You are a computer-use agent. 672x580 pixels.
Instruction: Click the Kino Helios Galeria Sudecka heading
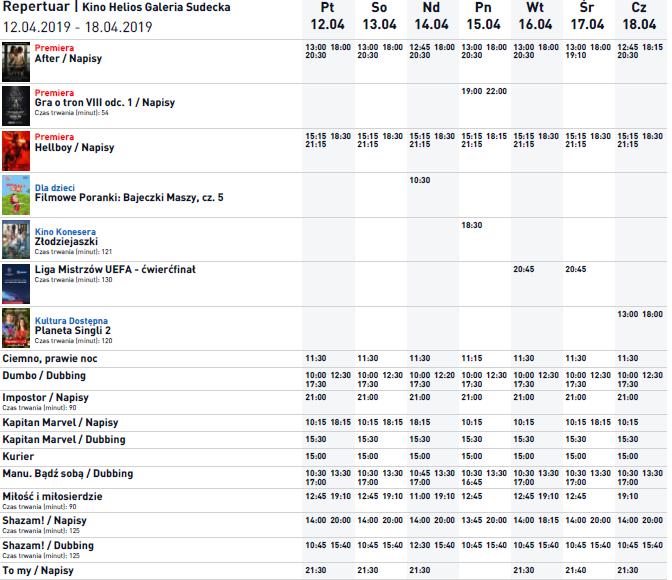156,7
